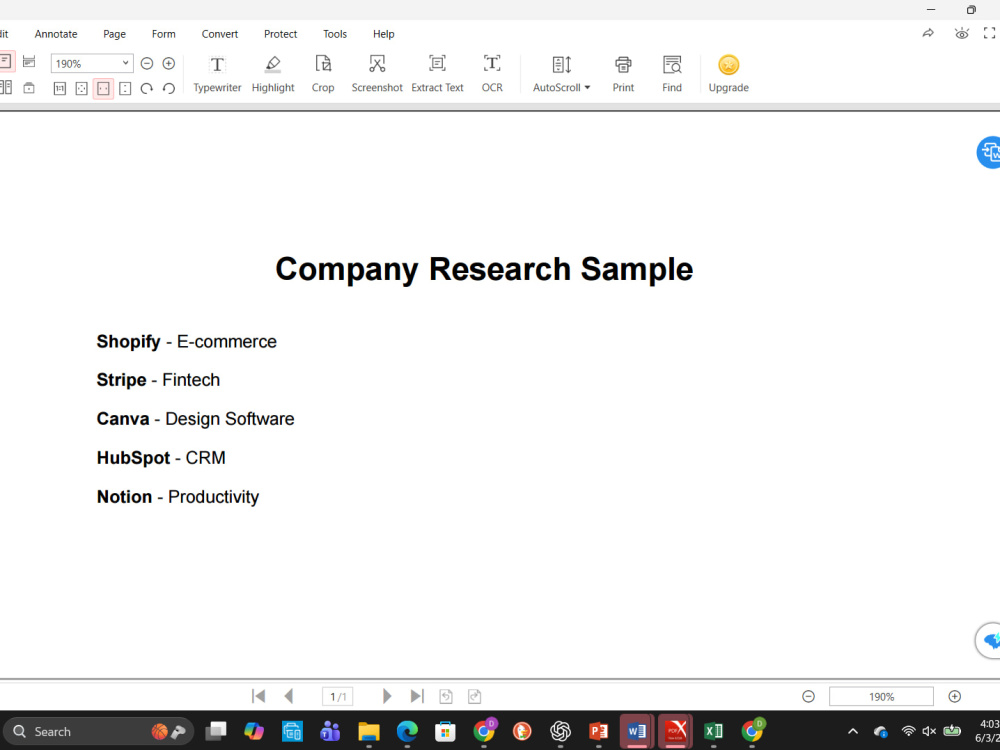Click the 'HubSpot - CRM' line
This screenshot has height=750, width=1000.
161,457
